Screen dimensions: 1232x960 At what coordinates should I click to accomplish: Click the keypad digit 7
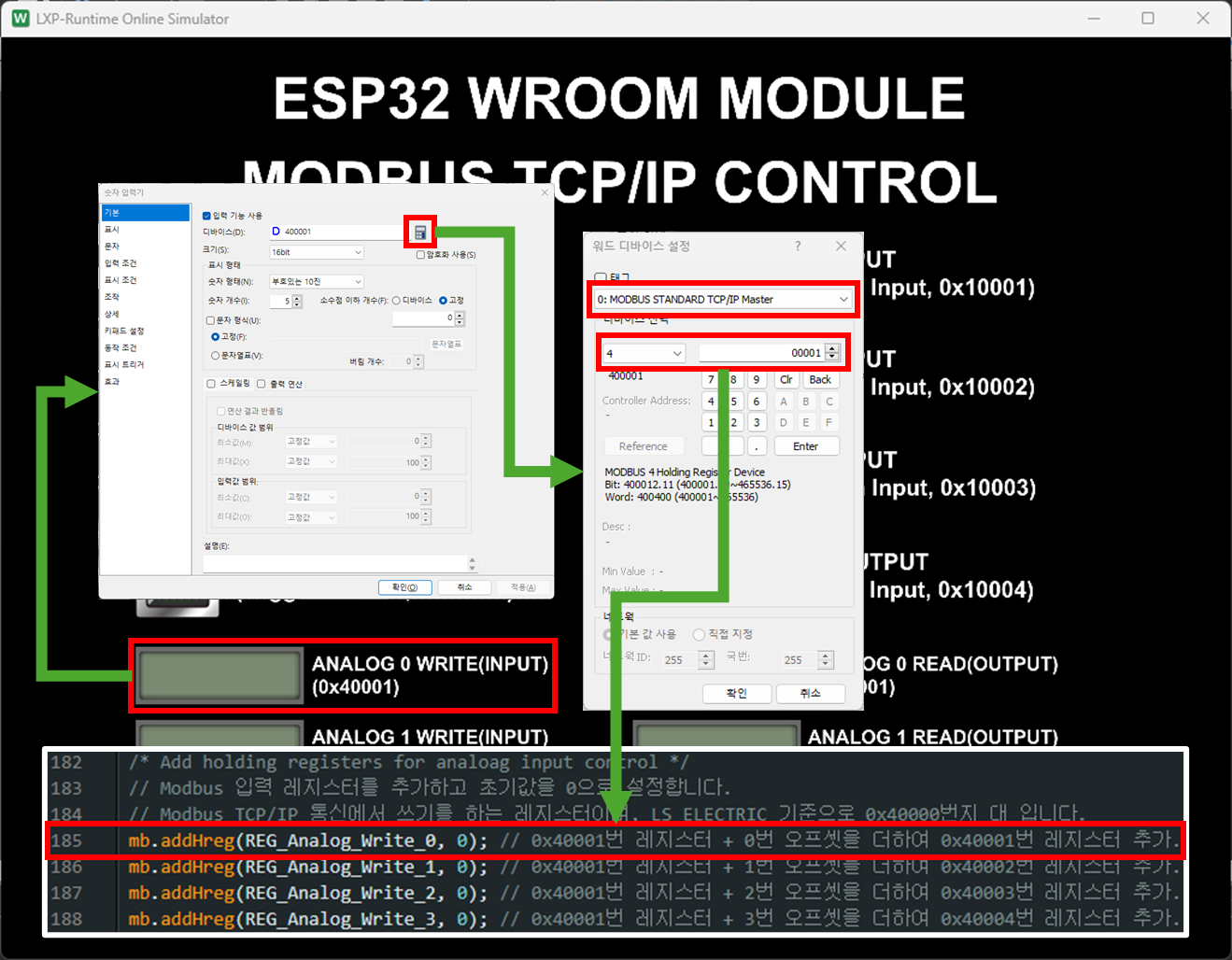point(711,379)
